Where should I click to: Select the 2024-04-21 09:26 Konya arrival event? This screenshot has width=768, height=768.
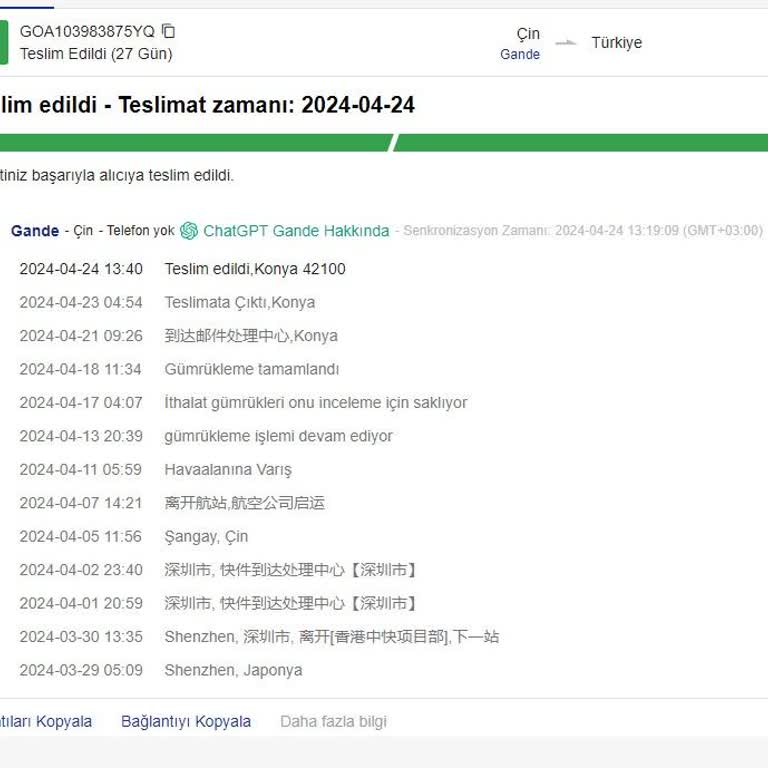tap(251, 336)
